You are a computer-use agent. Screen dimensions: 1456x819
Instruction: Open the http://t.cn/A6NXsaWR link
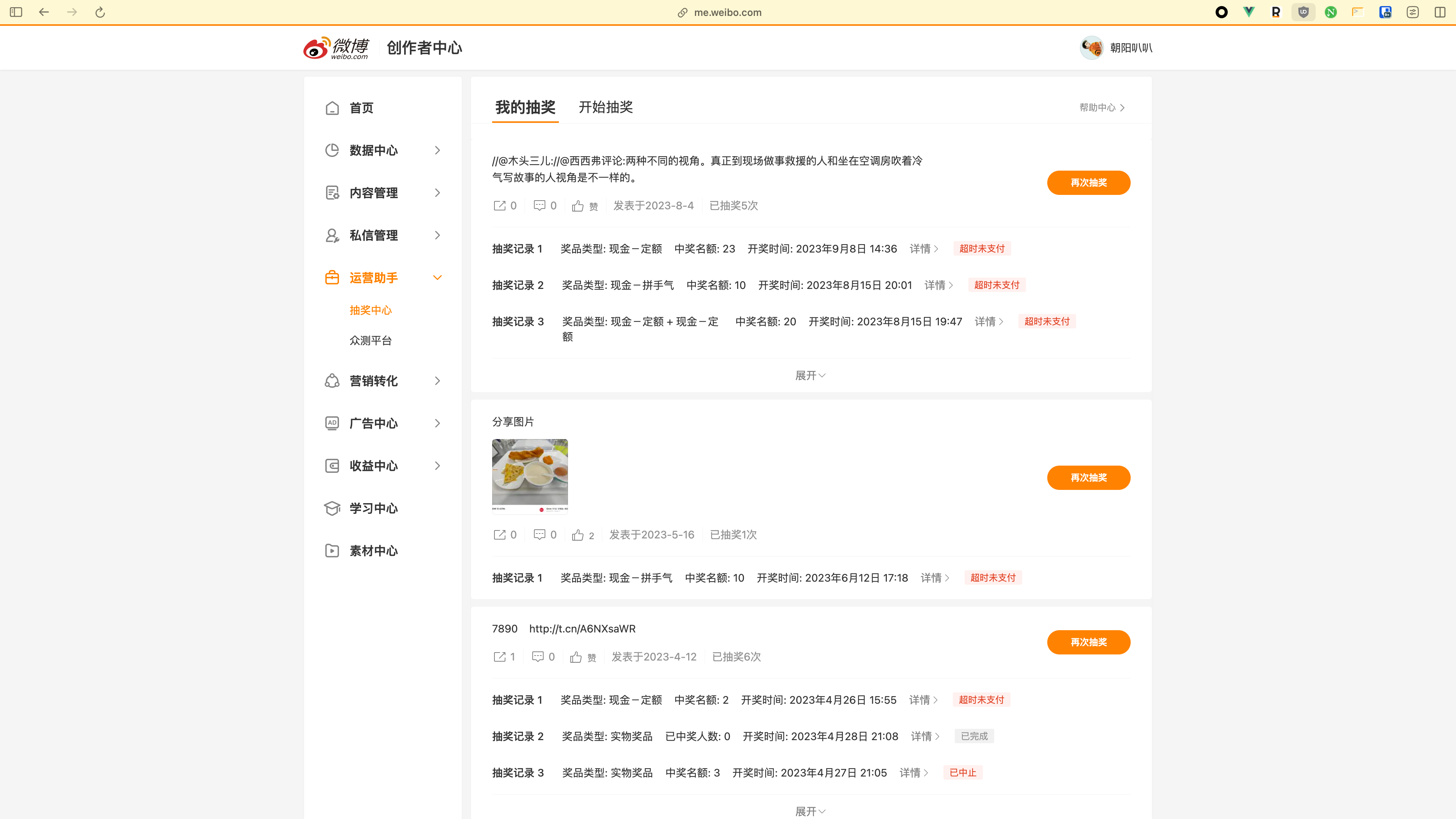582,629
